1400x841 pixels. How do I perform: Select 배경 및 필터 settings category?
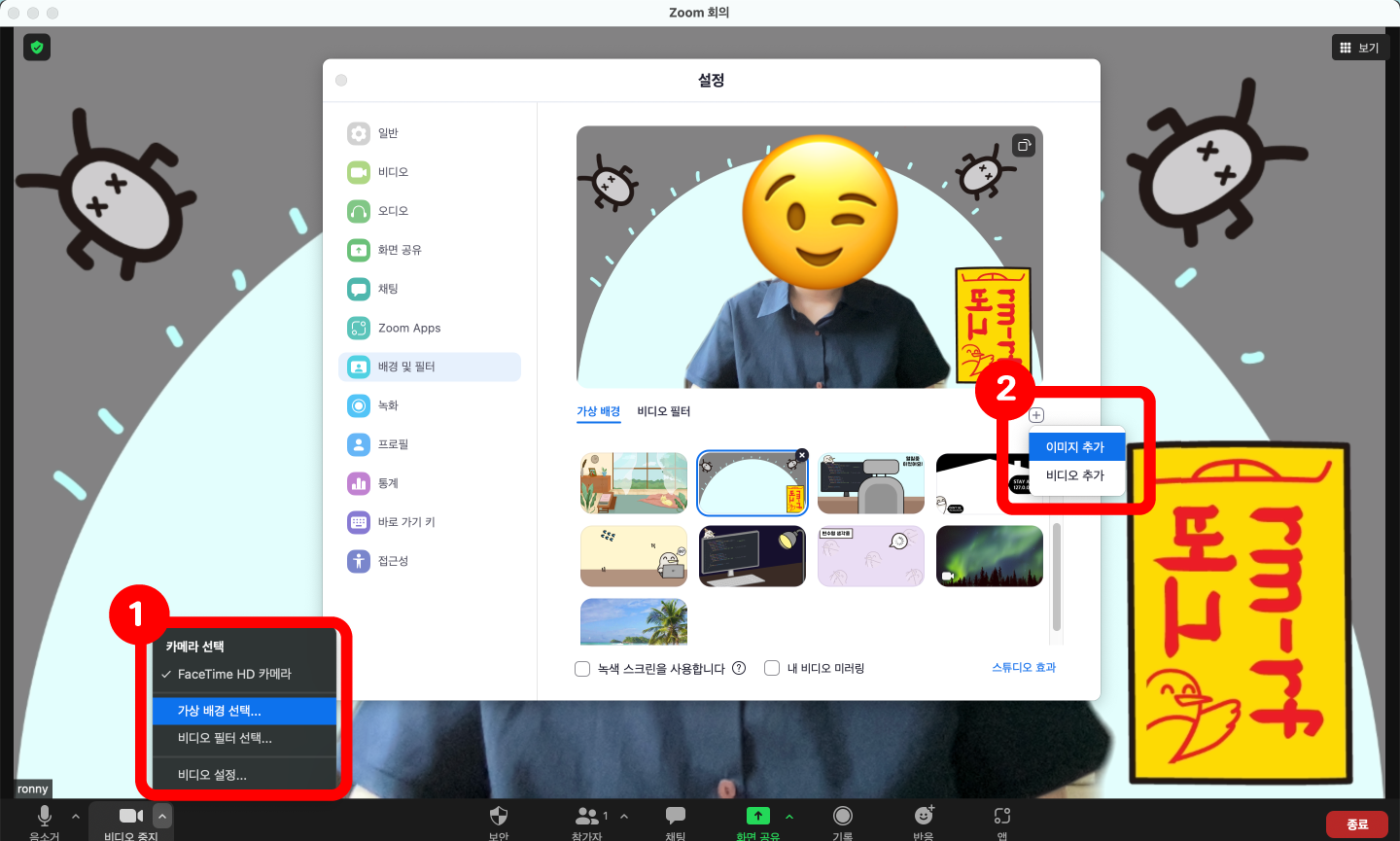point(430,367)
